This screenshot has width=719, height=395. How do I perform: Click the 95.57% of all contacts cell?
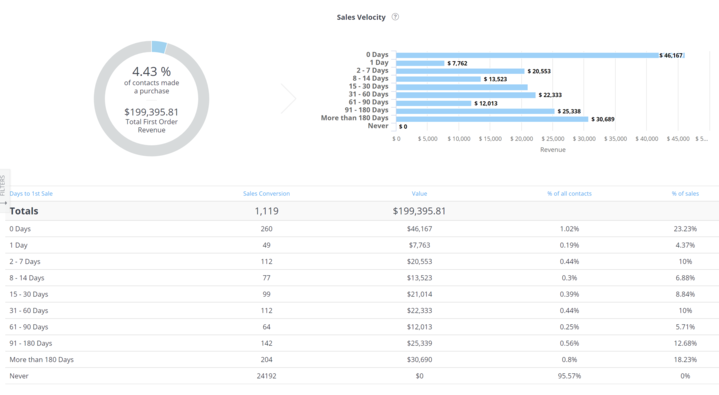point(570,376)
